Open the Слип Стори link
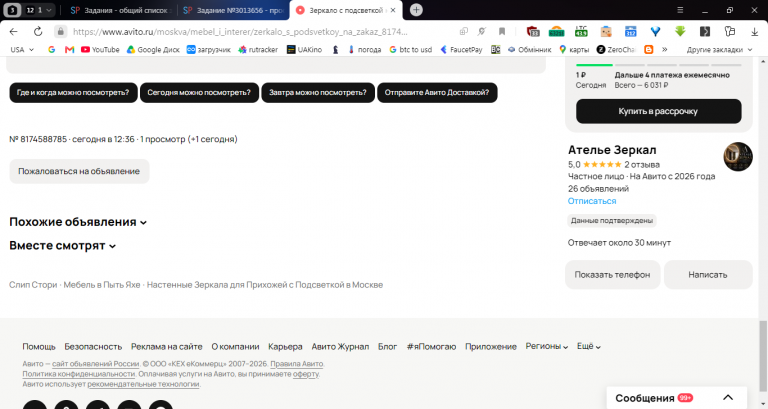This screenshot has width=768, height=409. 33,285
